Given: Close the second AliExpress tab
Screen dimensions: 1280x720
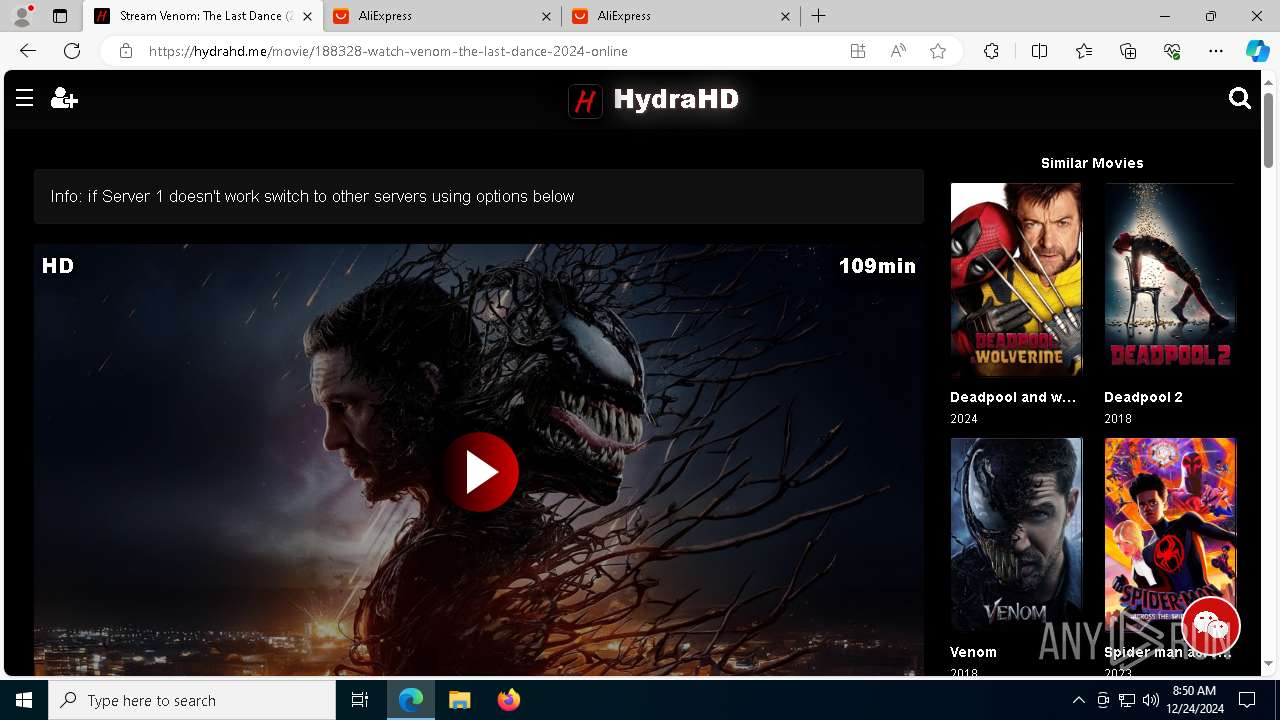Looking at the screenshot, I should 785,16.
